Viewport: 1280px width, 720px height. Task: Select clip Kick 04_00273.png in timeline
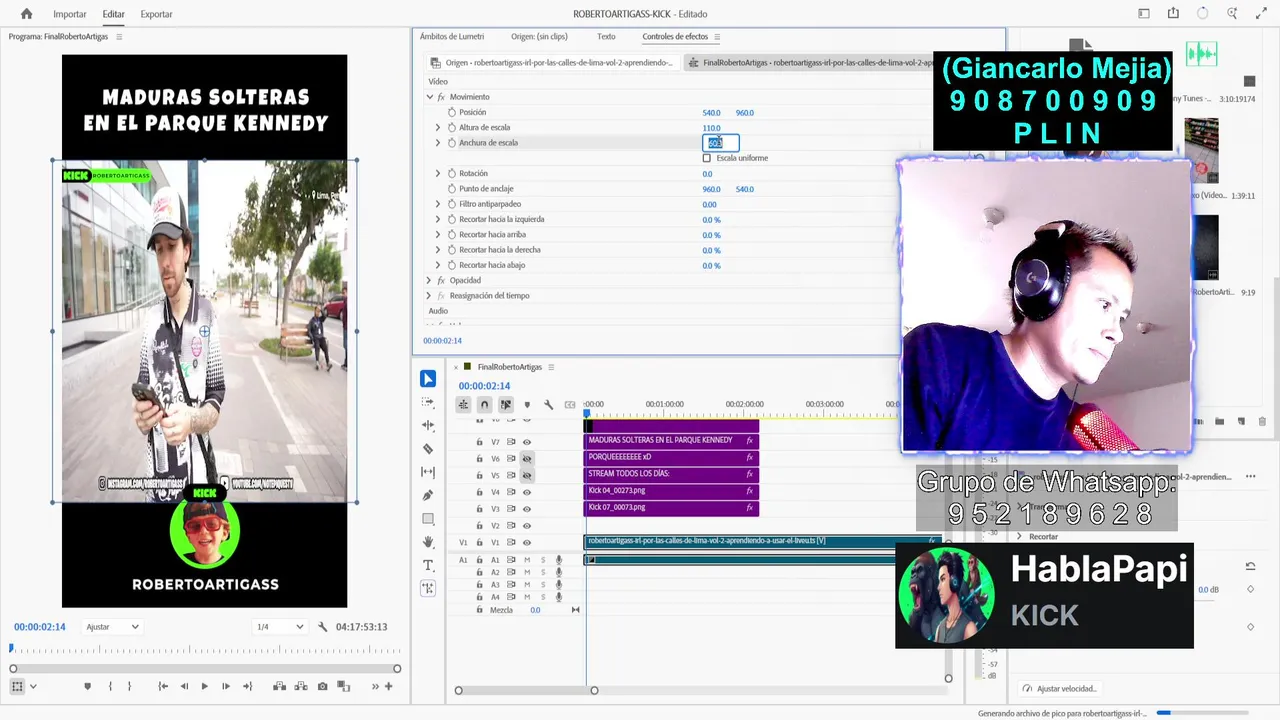[x=671, y=492]
